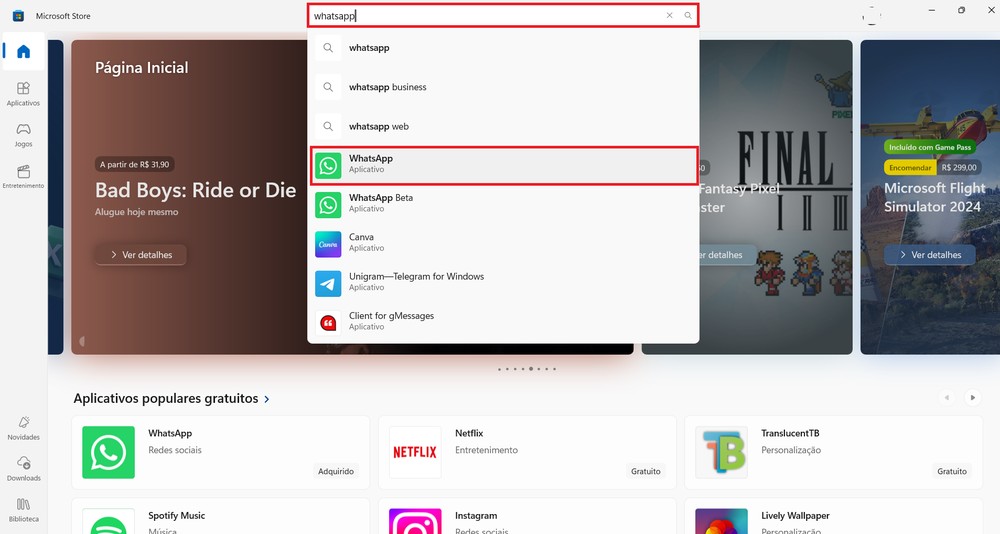The image size is (1000, 534).
Task: Open Canva app suggestion
Action: pyautogui.click(x=503, y=244)
